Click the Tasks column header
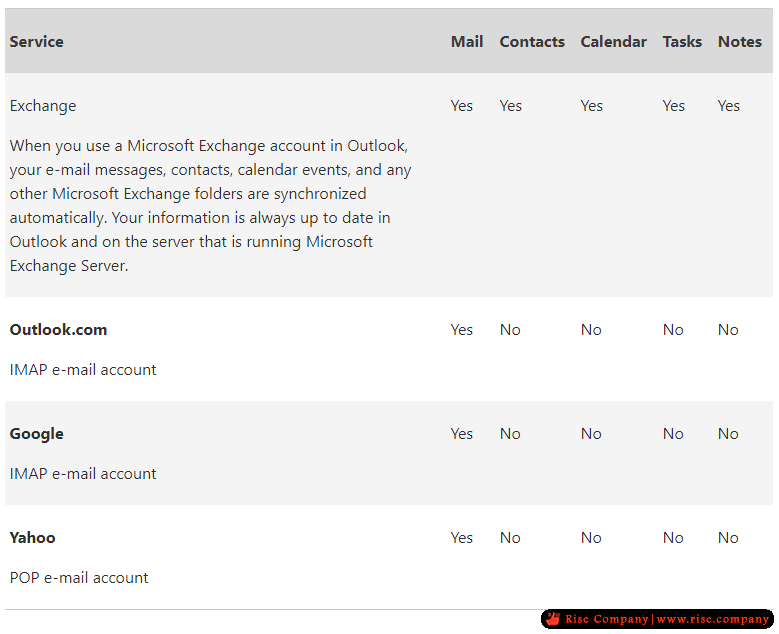Screen dimensions: 779x634 point(682,42)
